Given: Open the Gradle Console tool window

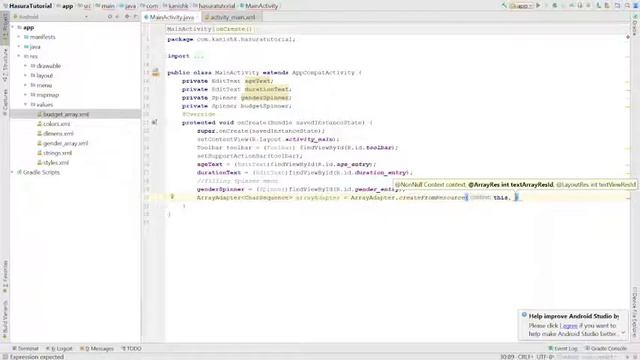Looking at the screenshot, I should point(606,349).
